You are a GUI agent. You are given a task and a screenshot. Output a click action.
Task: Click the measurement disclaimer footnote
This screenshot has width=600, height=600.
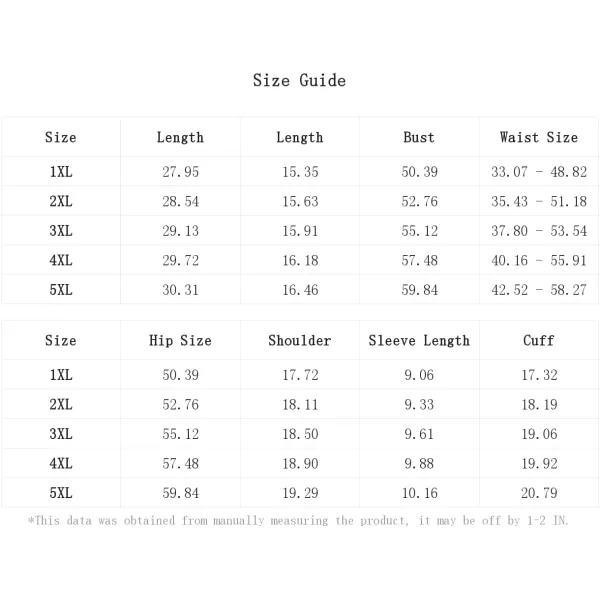pos(298,521)
